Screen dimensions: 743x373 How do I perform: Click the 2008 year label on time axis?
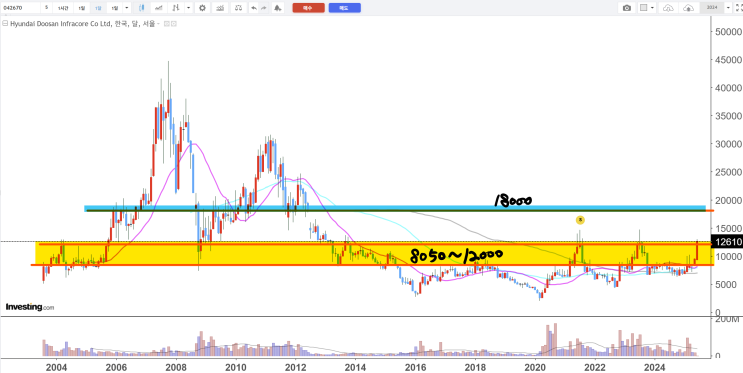[176, 367]
